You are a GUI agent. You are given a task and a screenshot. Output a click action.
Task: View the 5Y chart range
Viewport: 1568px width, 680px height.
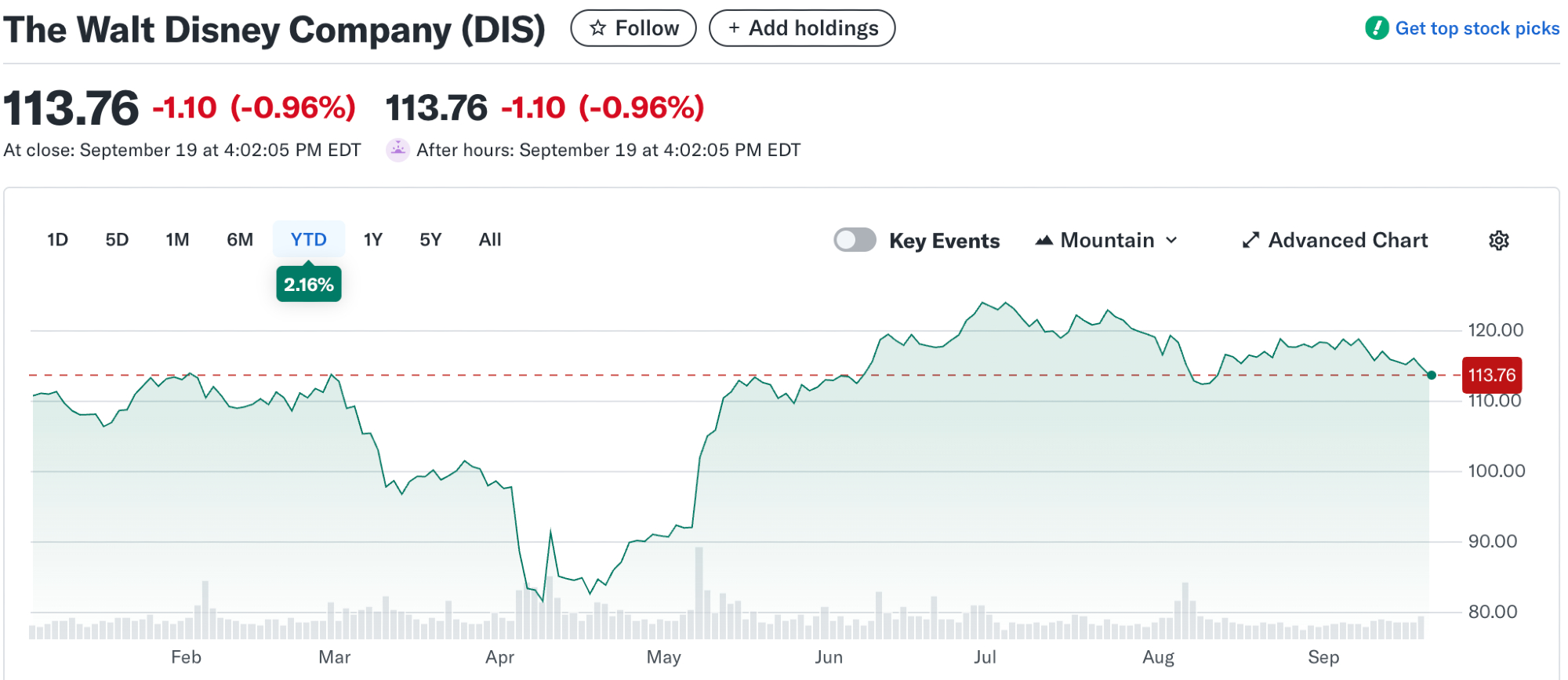coord(430,240)
